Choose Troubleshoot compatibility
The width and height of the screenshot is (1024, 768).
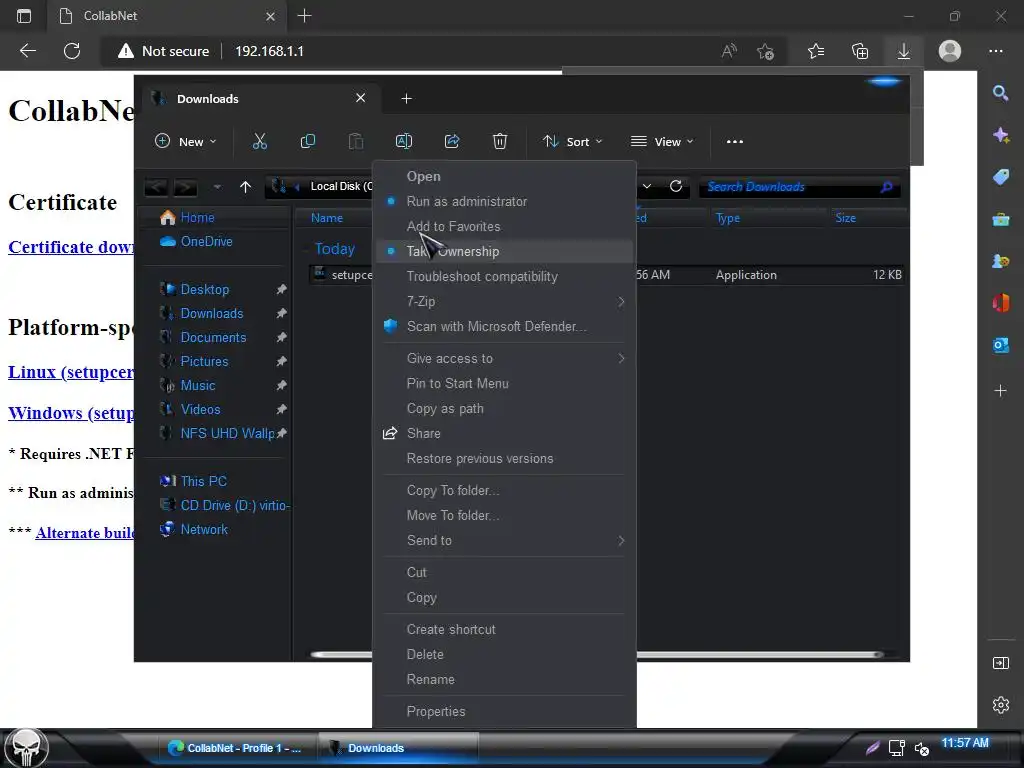click(504, 276)
